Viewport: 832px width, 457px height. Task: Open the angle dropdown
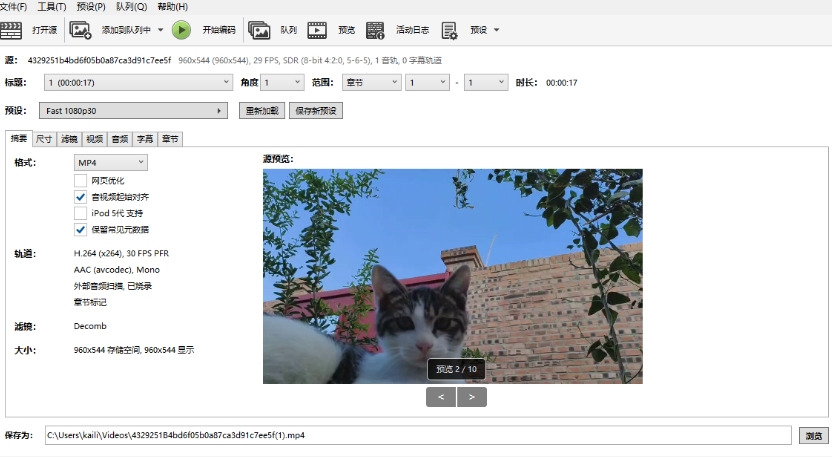(283, 82)
